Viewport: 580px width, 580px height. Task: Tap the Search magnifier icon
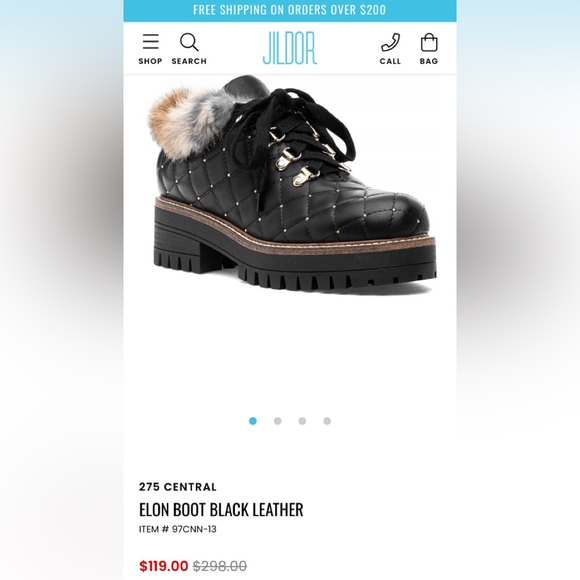(189, 42)
